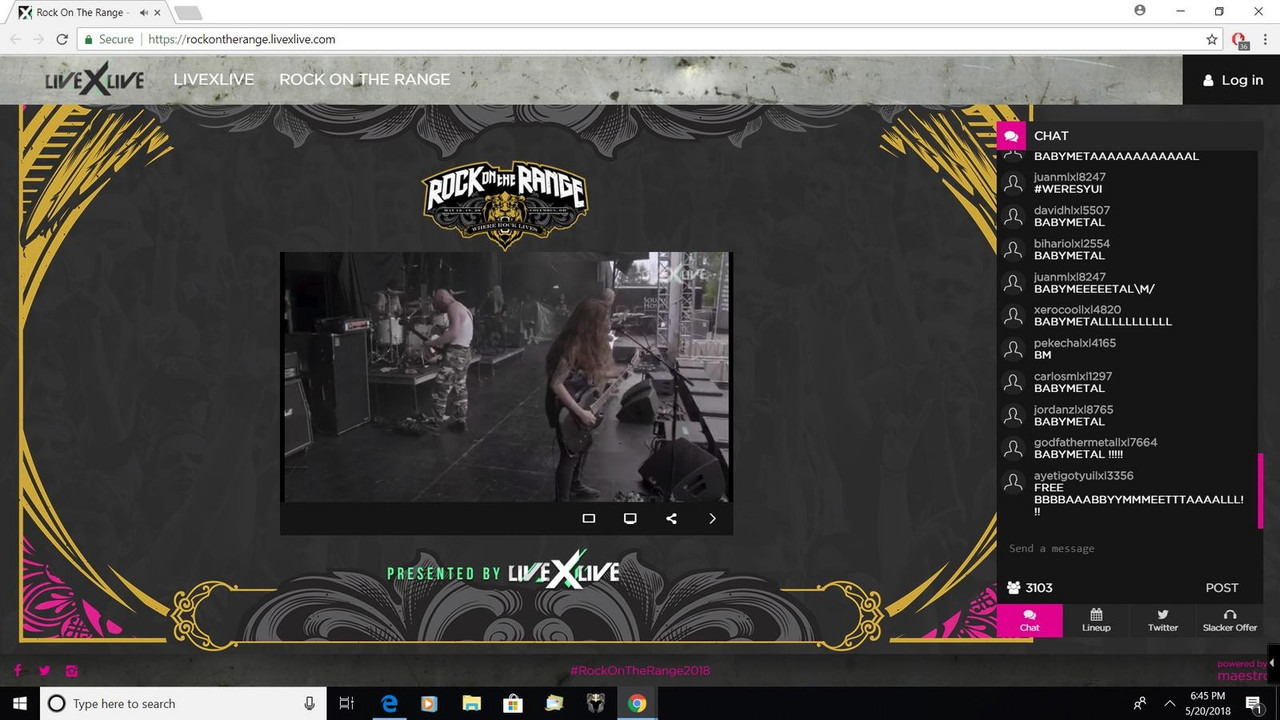Open the Chrome menu three dots
The width and height of the screenshot is (1280, 720).
point(1265,39)
